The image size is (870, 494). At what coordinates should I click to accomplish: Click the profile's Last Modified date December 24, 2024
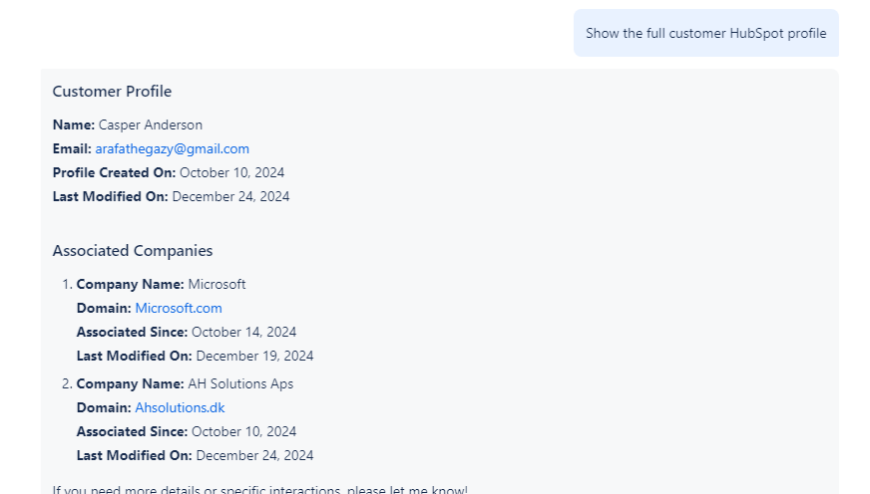coord(231,197)
